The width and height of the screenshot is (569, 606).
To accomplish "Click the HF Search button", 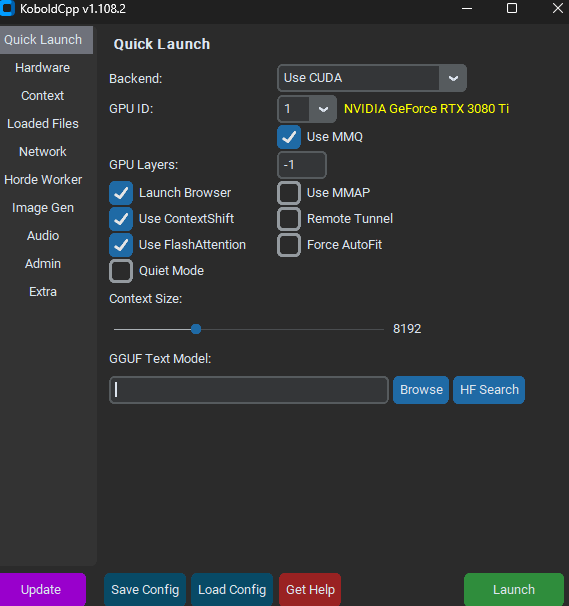I will (x=489, y=390).
